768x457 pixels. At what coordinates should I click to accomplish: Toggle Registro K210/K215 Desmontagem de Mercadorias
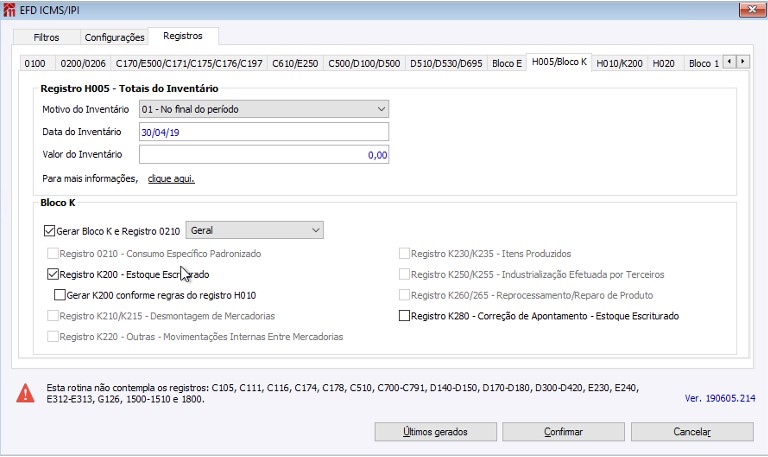coord(52,315)
